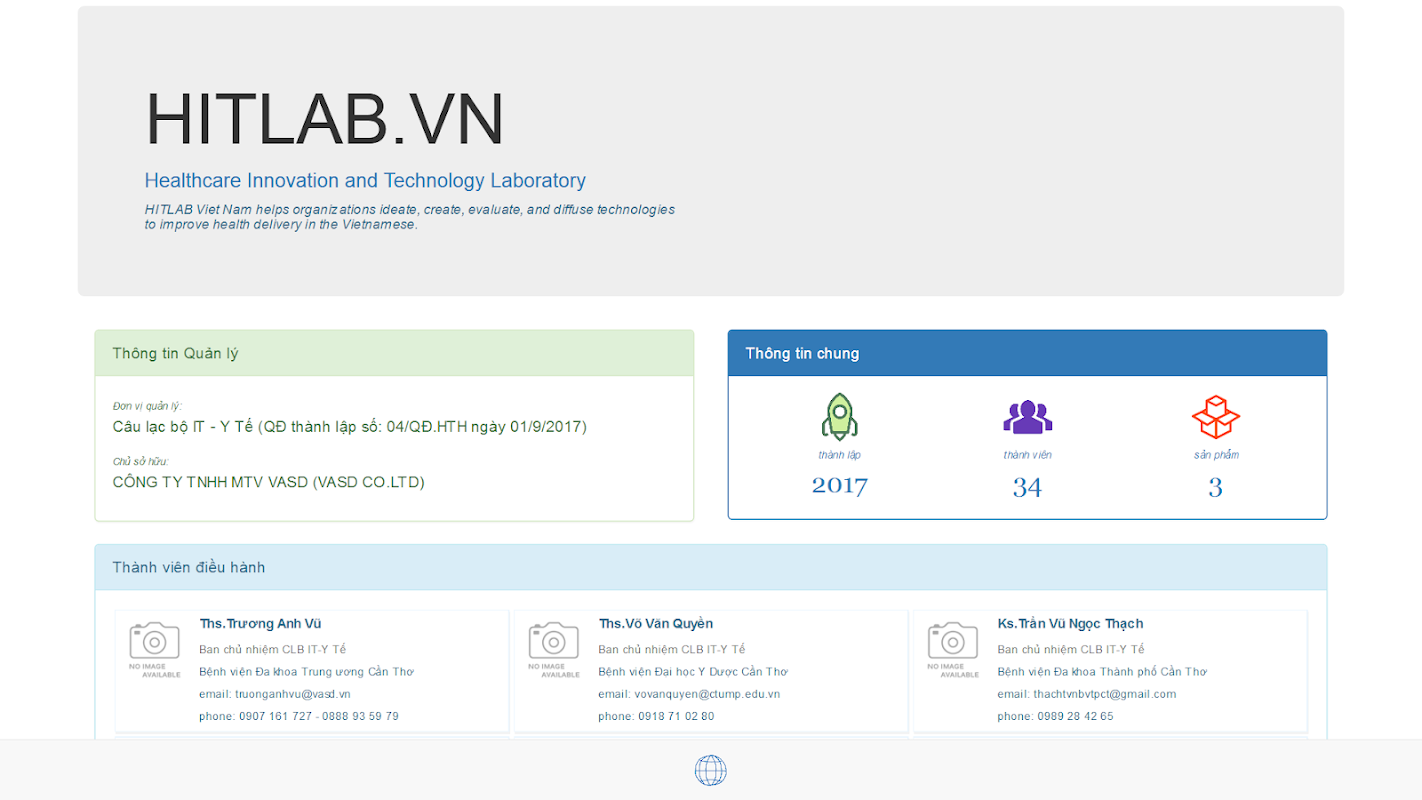The height and width of the screenshot is (800, 1422).
Task: Click Bệnh viện Đại học Y Dược Cần Thơ
Action: (693, 672)
